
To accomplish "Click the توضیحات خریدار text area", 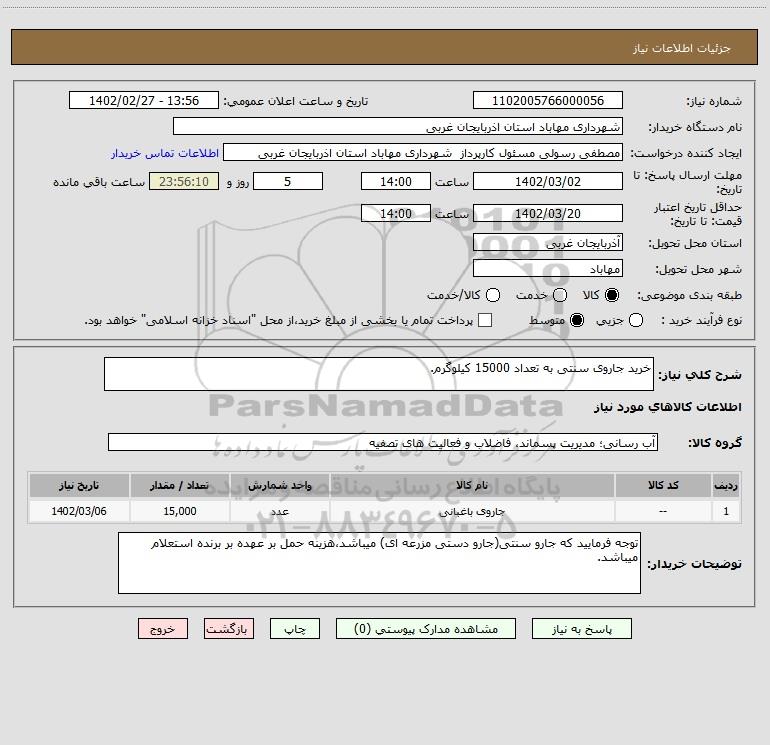I will point(379,563).
